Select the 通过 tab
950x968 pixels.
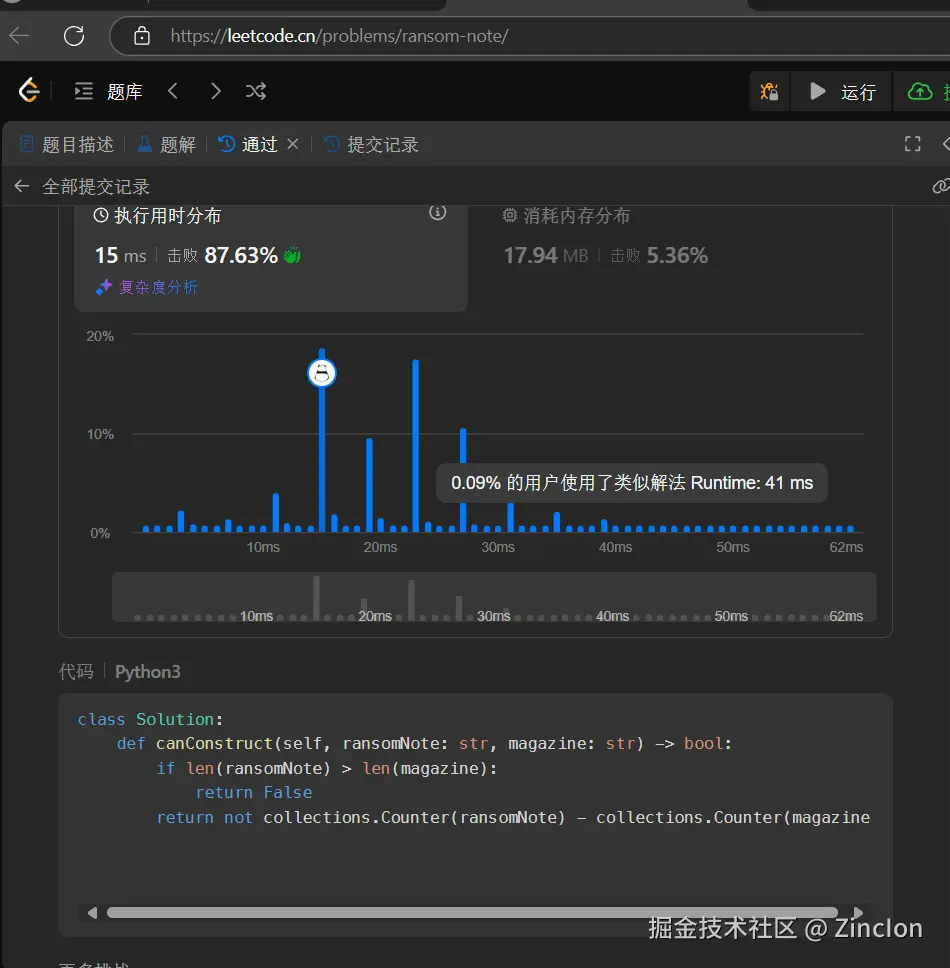tap(248, 144)
